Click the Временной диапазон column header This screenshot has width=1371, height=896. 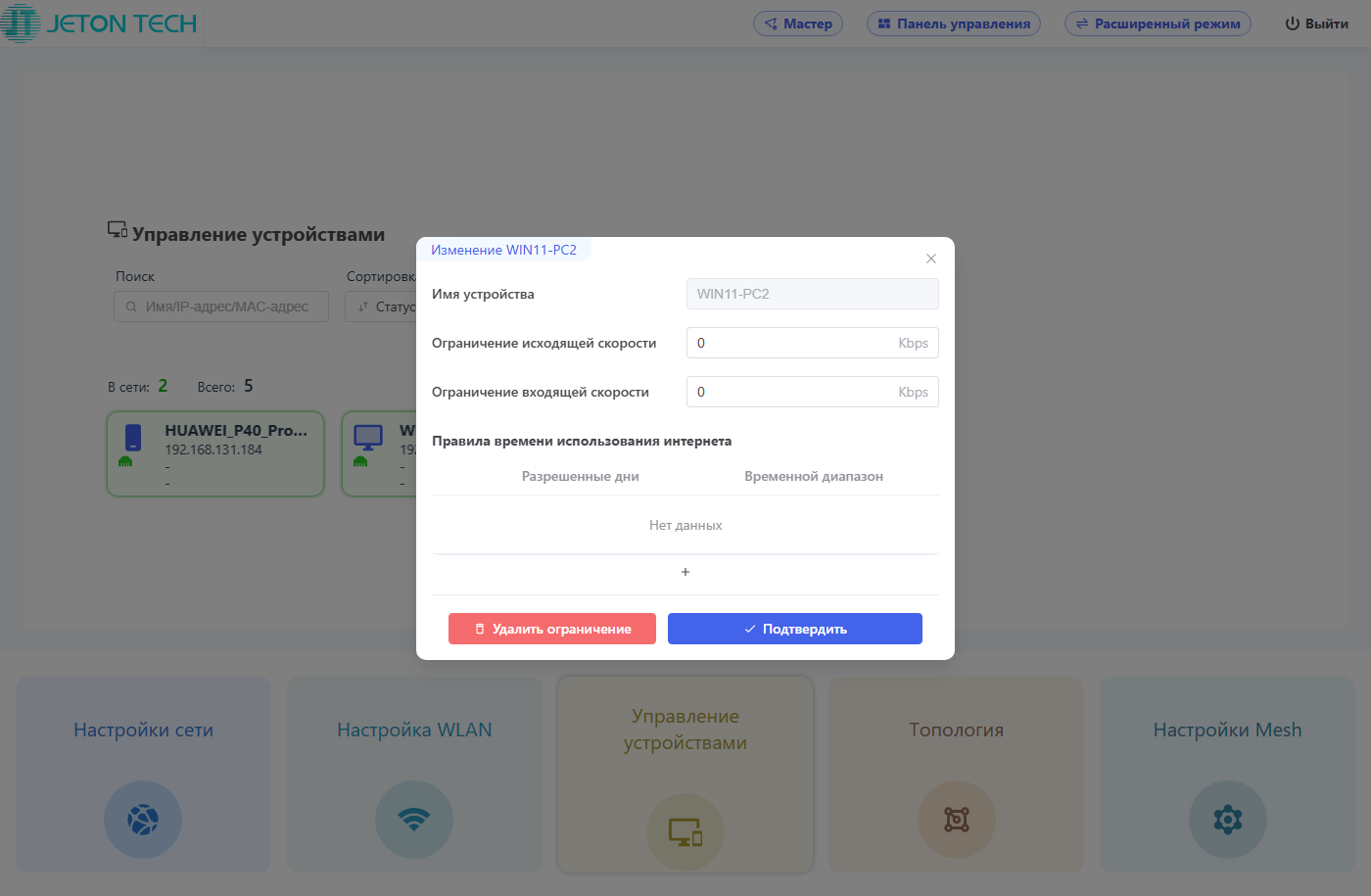(814, 476)
